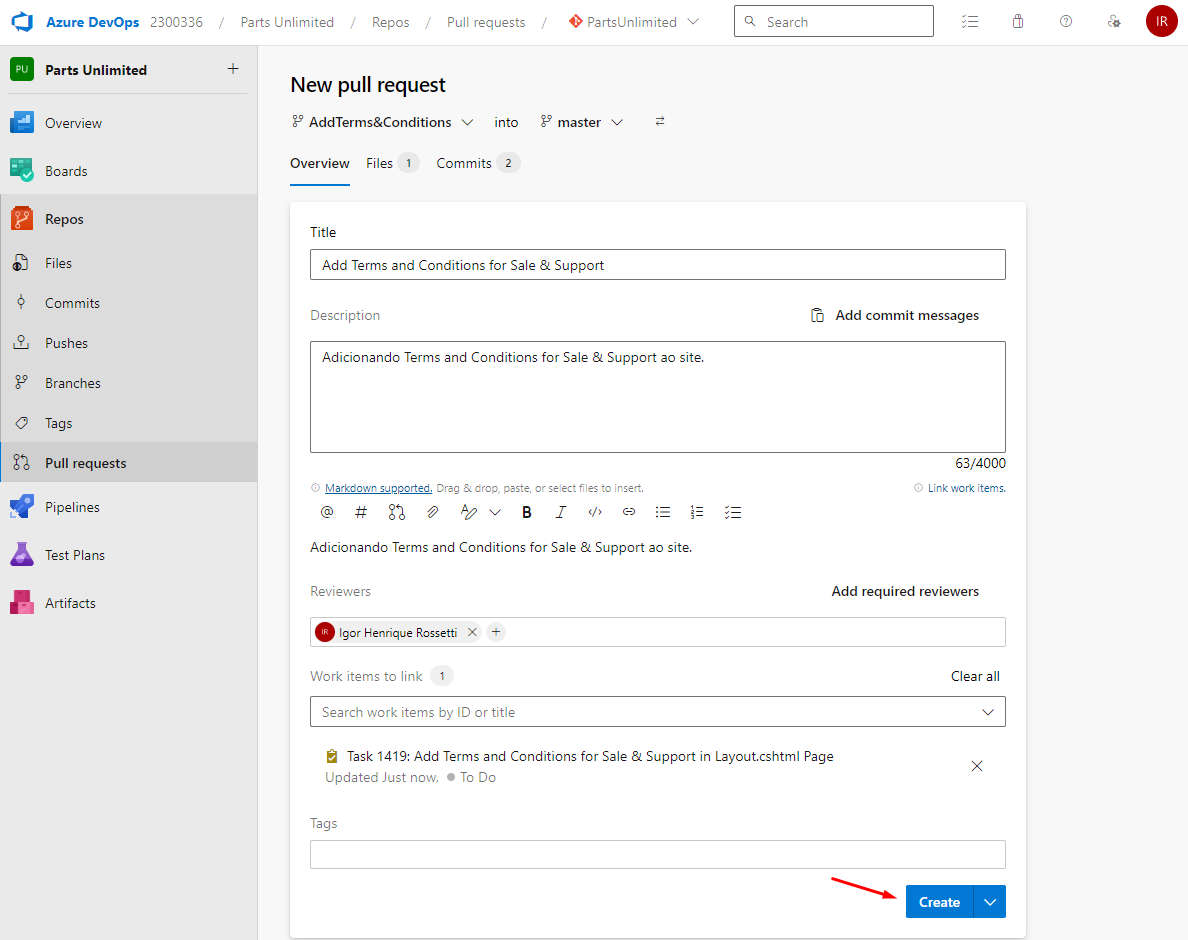Insert a bulleted list
The width and height of the screenshot is (1188, 940).
tap(663, 512)
